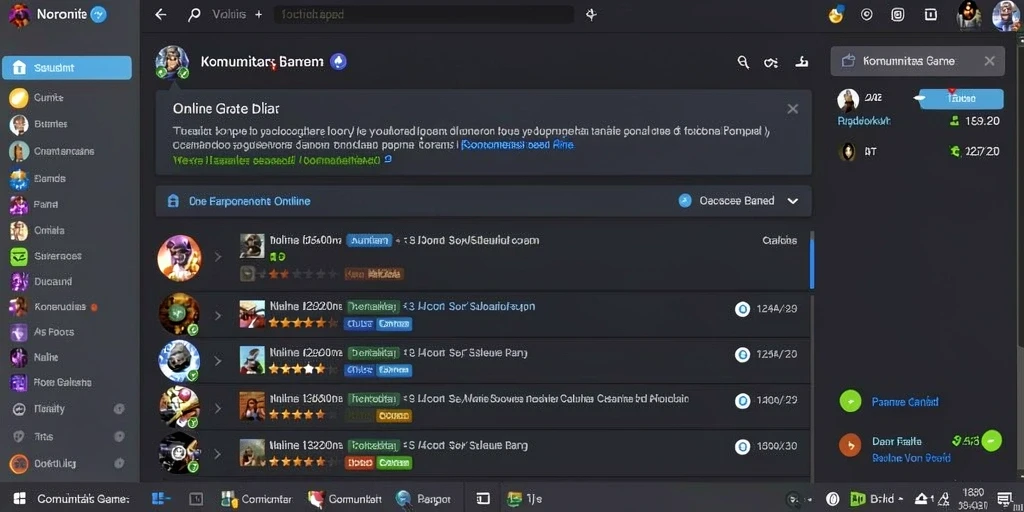The width and height of the screenshot is (1024, 512).
Task: Click the blue badge after Komumitars Banem
Action: click(x=338, y=62)
